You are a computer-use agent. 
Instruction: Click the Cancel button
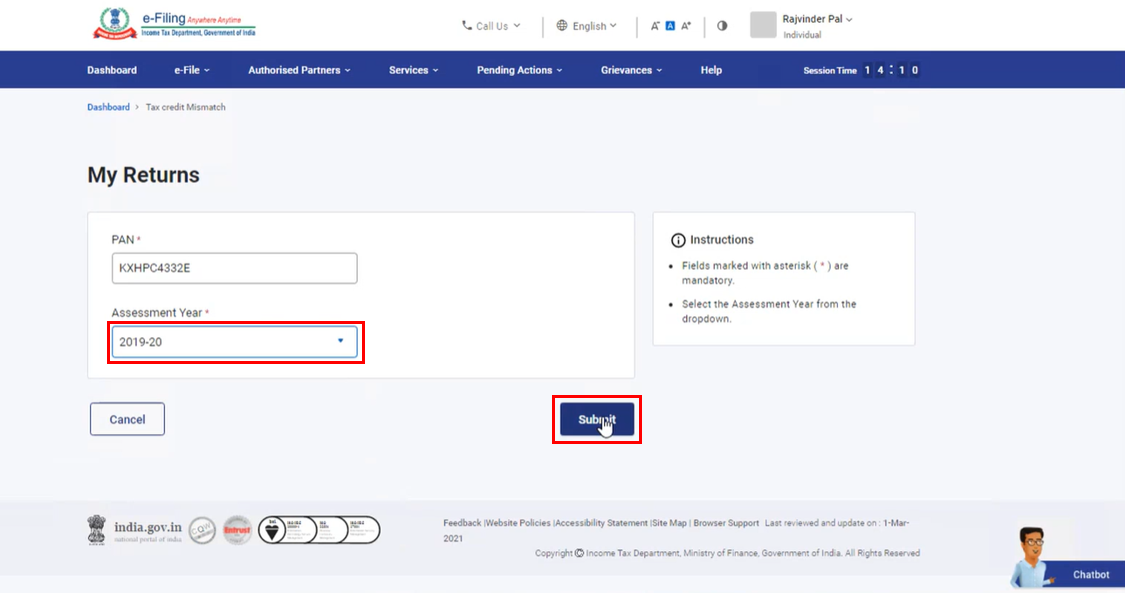click(x=127, y=420)
